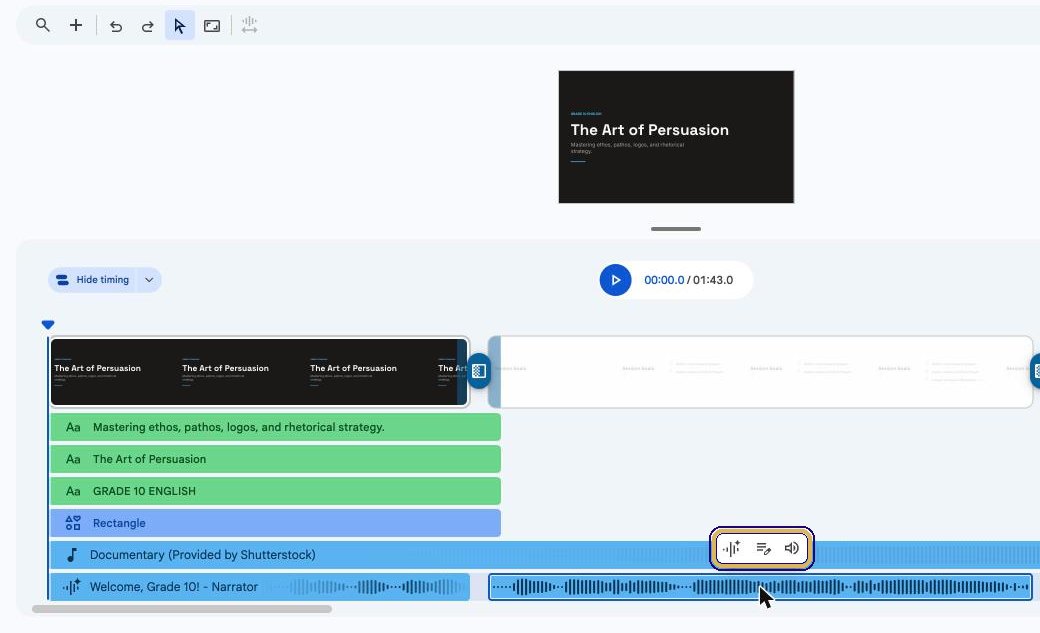Click the AI voiceover icon in floating toolbar
The width and height of the screenshot is (1040, 633).
click(x=732, y=548)
